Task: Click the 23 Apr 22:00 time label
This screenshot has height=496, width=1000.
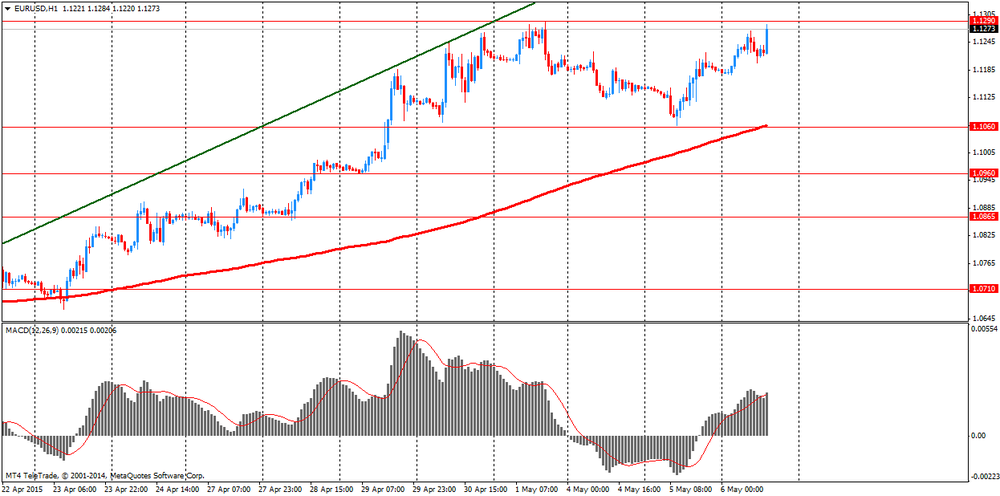Action: (128, 490)
